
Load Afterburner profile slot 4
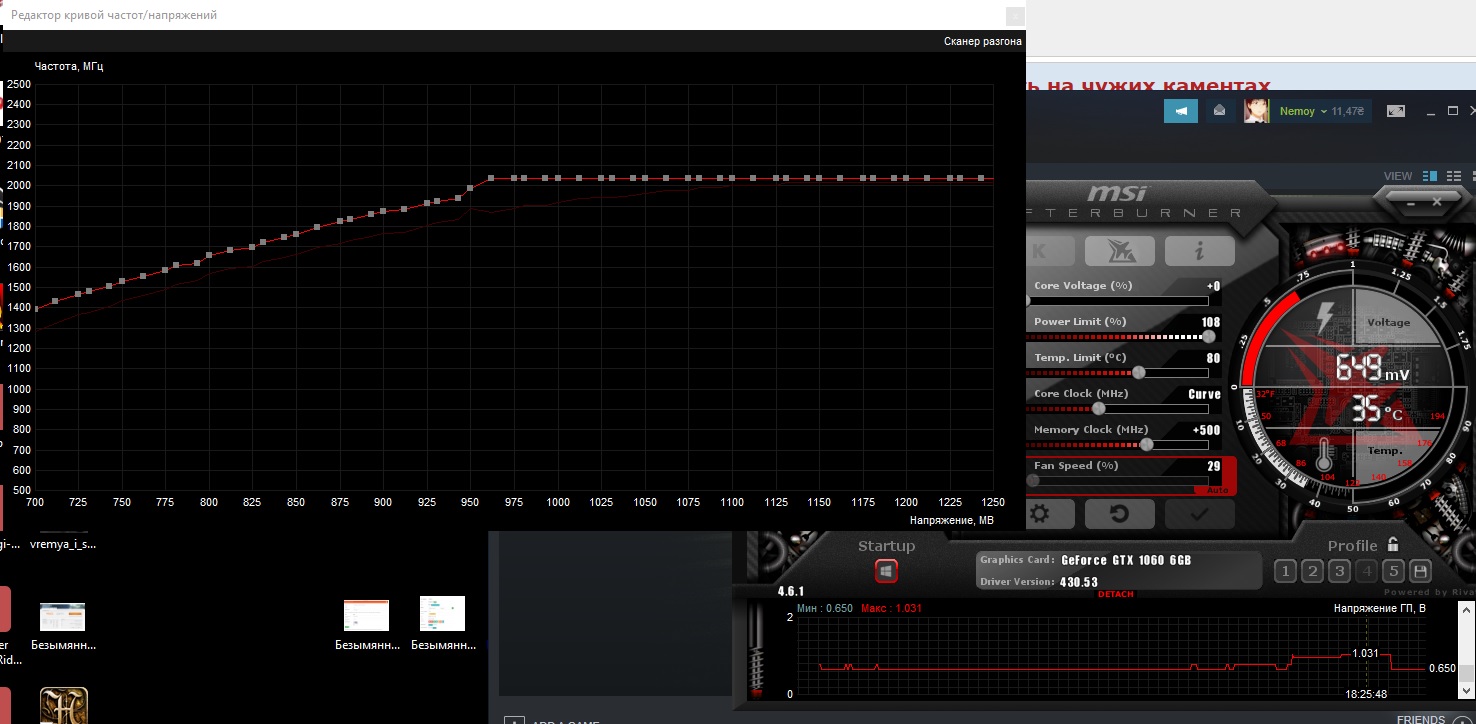[1366, 572]
